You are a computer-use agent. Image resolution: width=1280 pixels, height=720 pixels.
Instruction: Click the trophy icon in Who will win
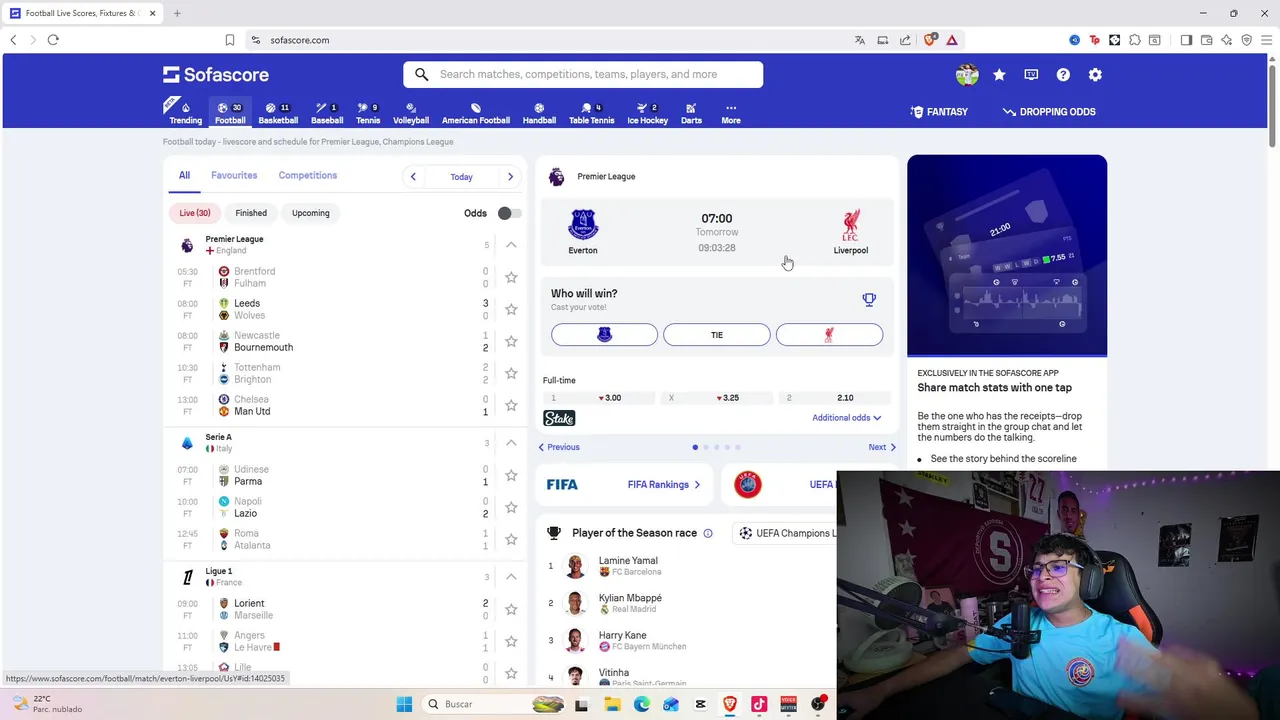[x=869, y=299]
